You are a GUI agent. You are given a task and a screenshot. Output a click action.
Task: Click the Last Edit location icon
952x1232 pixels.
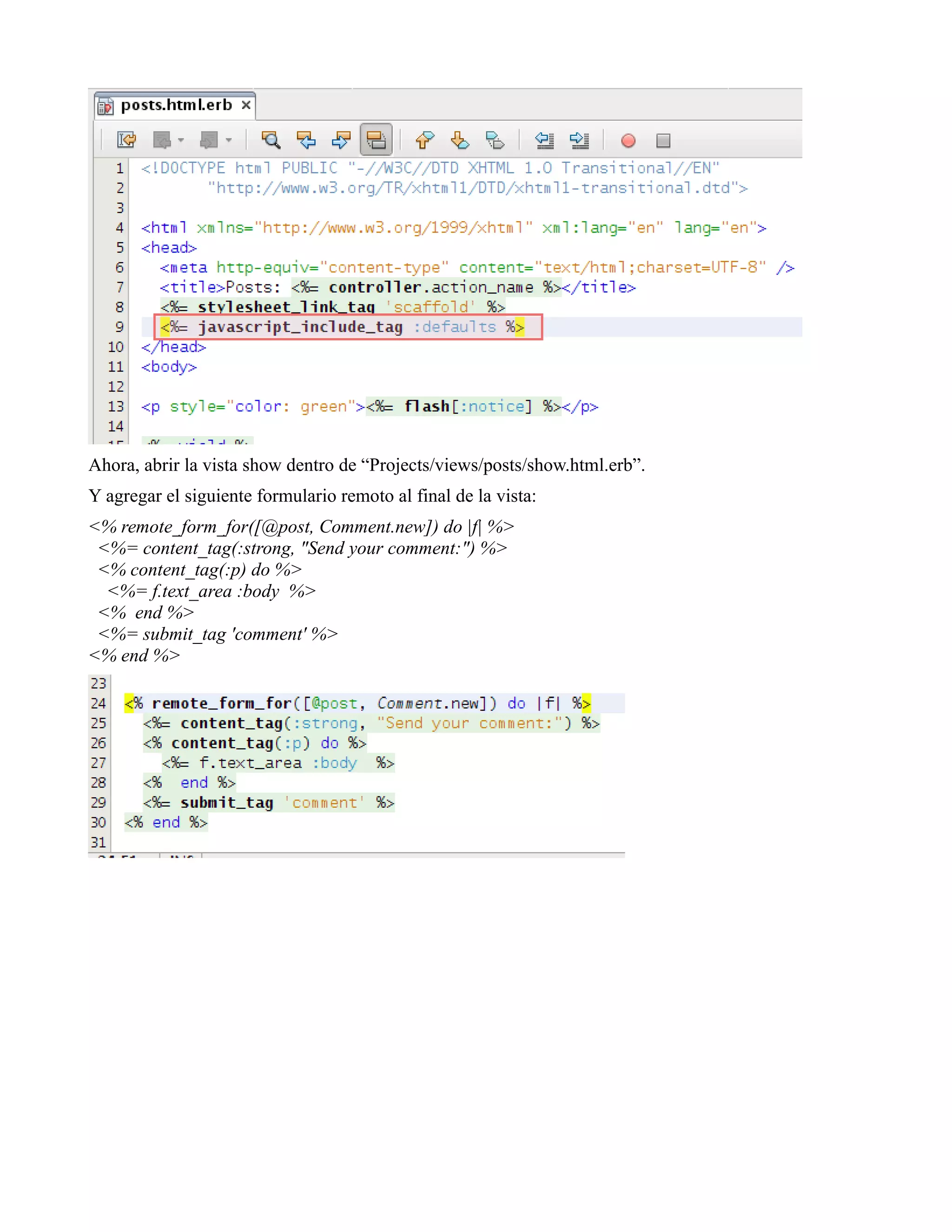click(x=126, y=139)
